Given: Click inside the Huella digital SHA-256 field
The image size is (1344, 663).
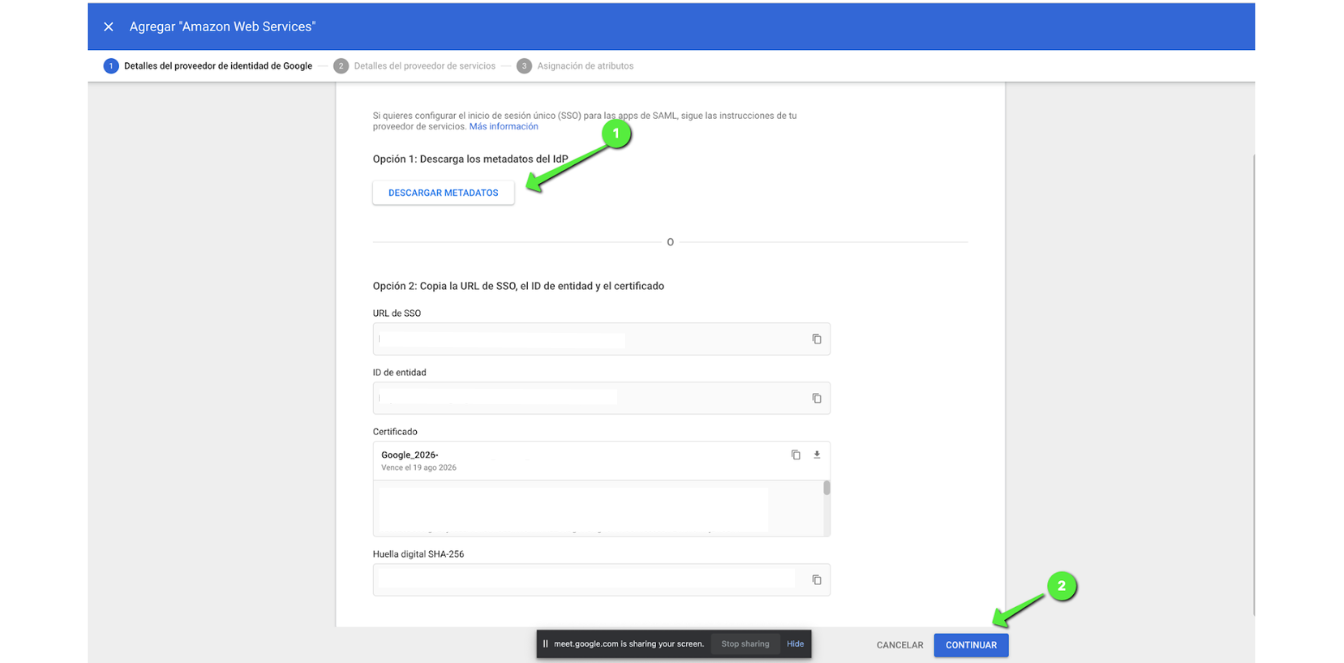Looking at the screenshot, I should [601, 580].
